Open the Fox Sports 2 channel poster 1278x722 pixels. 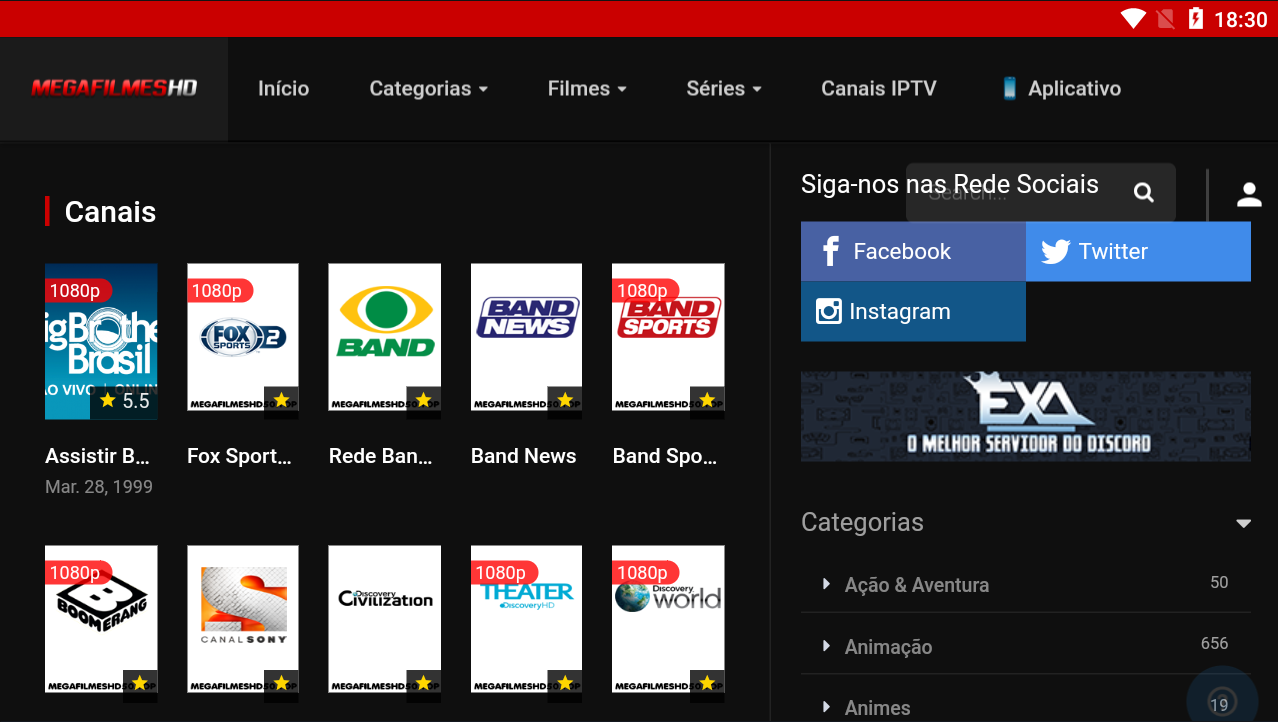pyautogui.click(x=243, y=338)
